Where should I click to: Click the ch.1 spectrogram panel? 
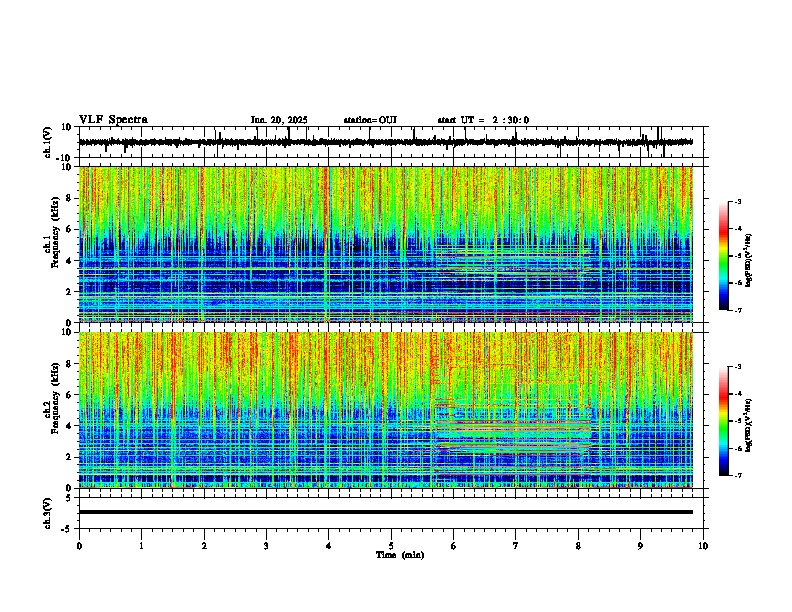click(386, 244)
